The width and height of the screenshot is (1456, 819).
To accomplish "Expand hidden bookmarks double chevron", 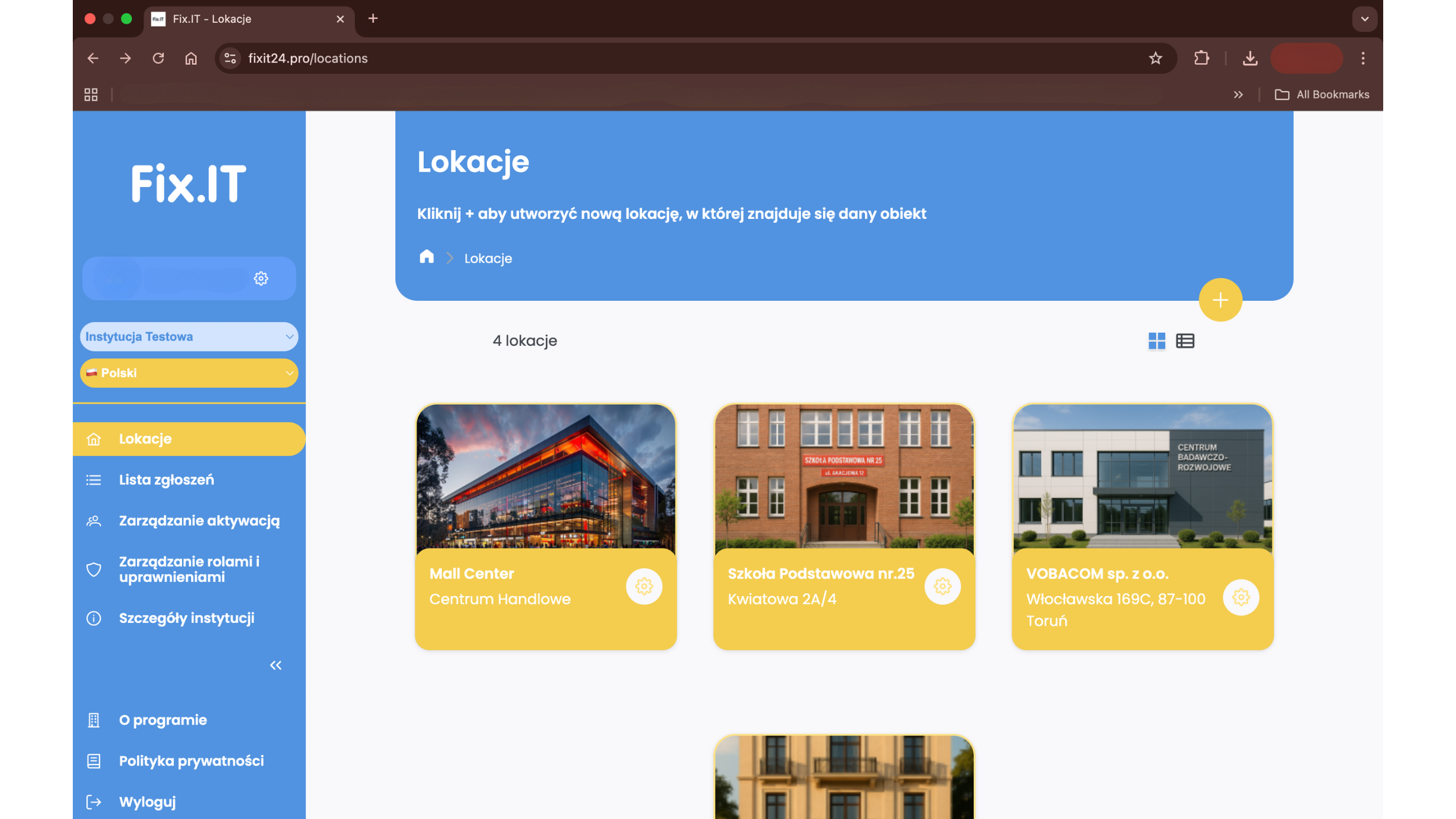I will coord(1238,94).
